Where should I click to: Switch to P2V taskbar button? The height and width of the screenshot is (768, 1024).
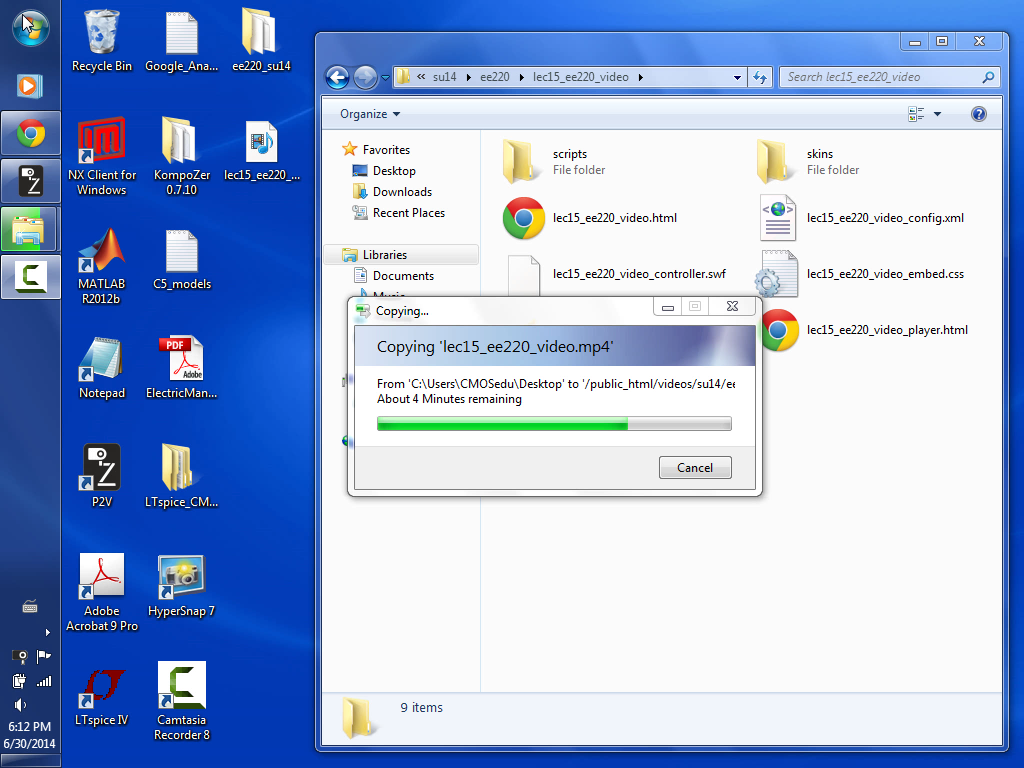[x=30, y=181]
